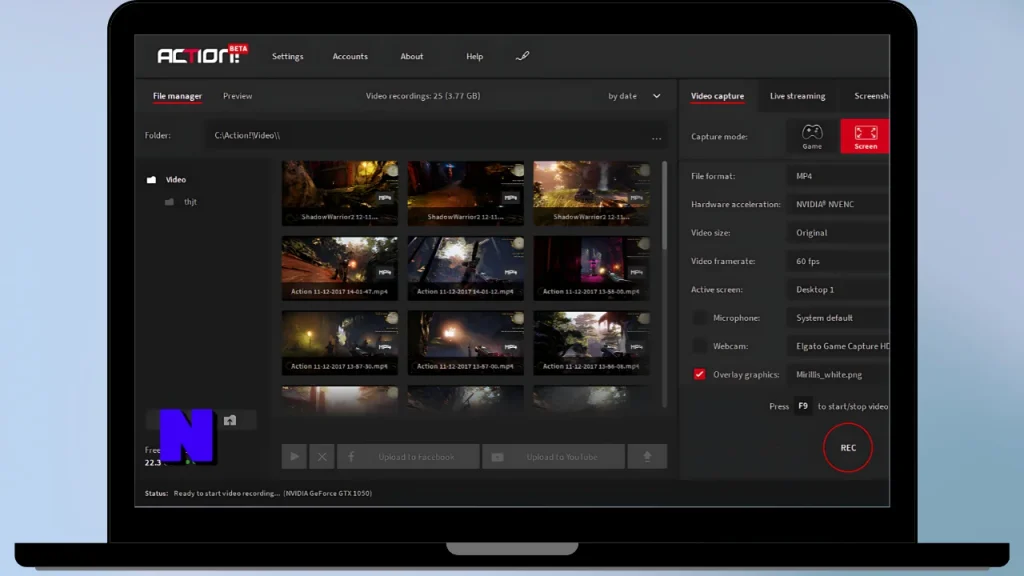Click the MP4 badge on Action 11-12-2017 13-58-00.mp4

[637, 272]
